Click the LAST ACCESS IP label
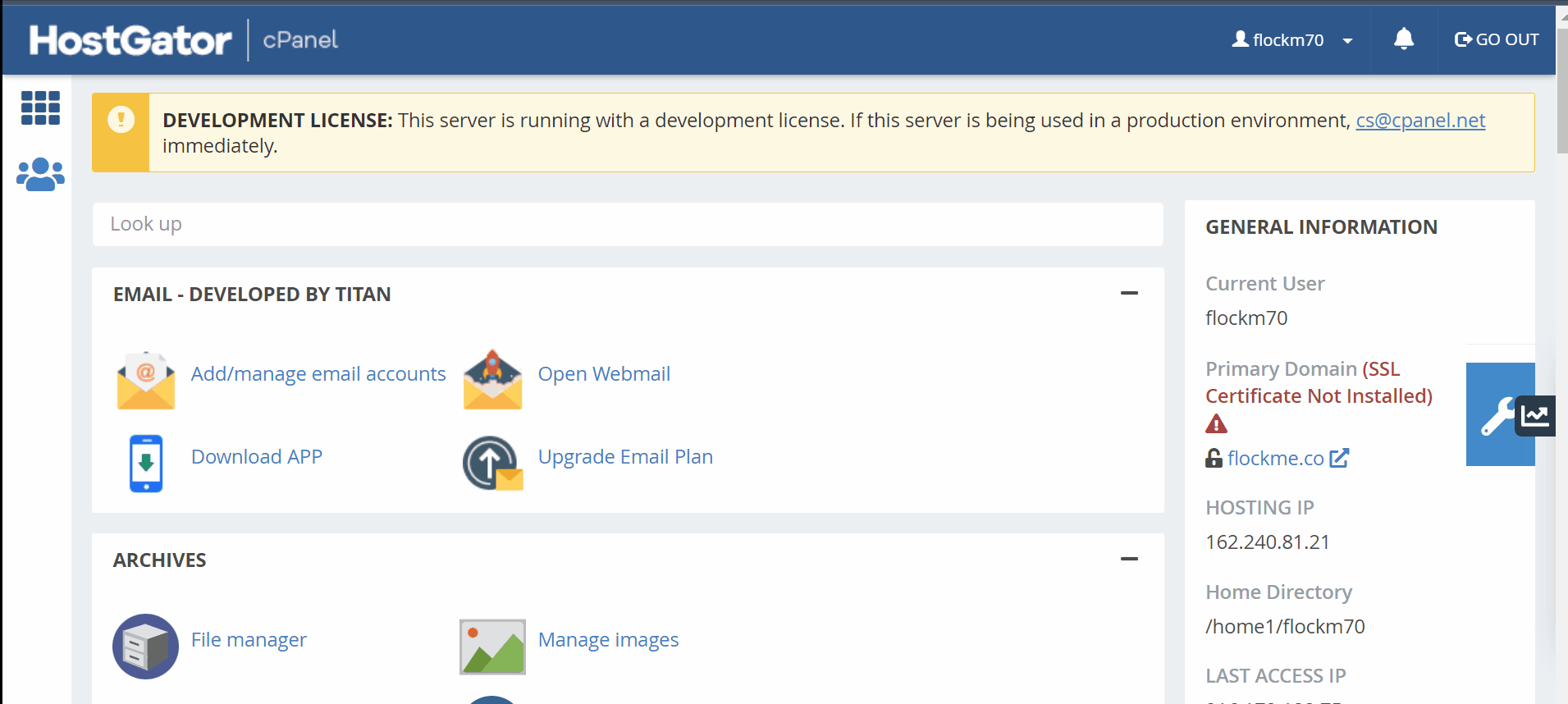Screen dimensions: 1568x704 (1275, 676)
